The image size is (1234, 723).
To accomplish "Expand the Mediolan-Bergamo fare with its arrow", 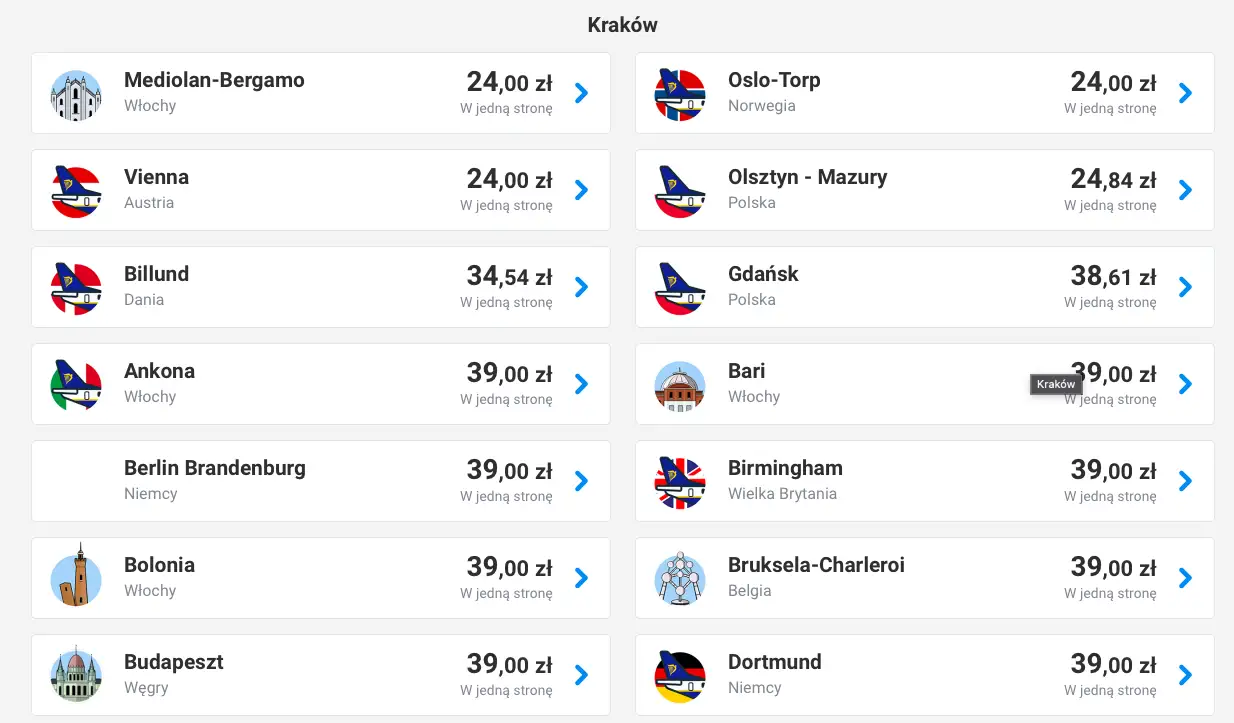I will click(582, 93).
